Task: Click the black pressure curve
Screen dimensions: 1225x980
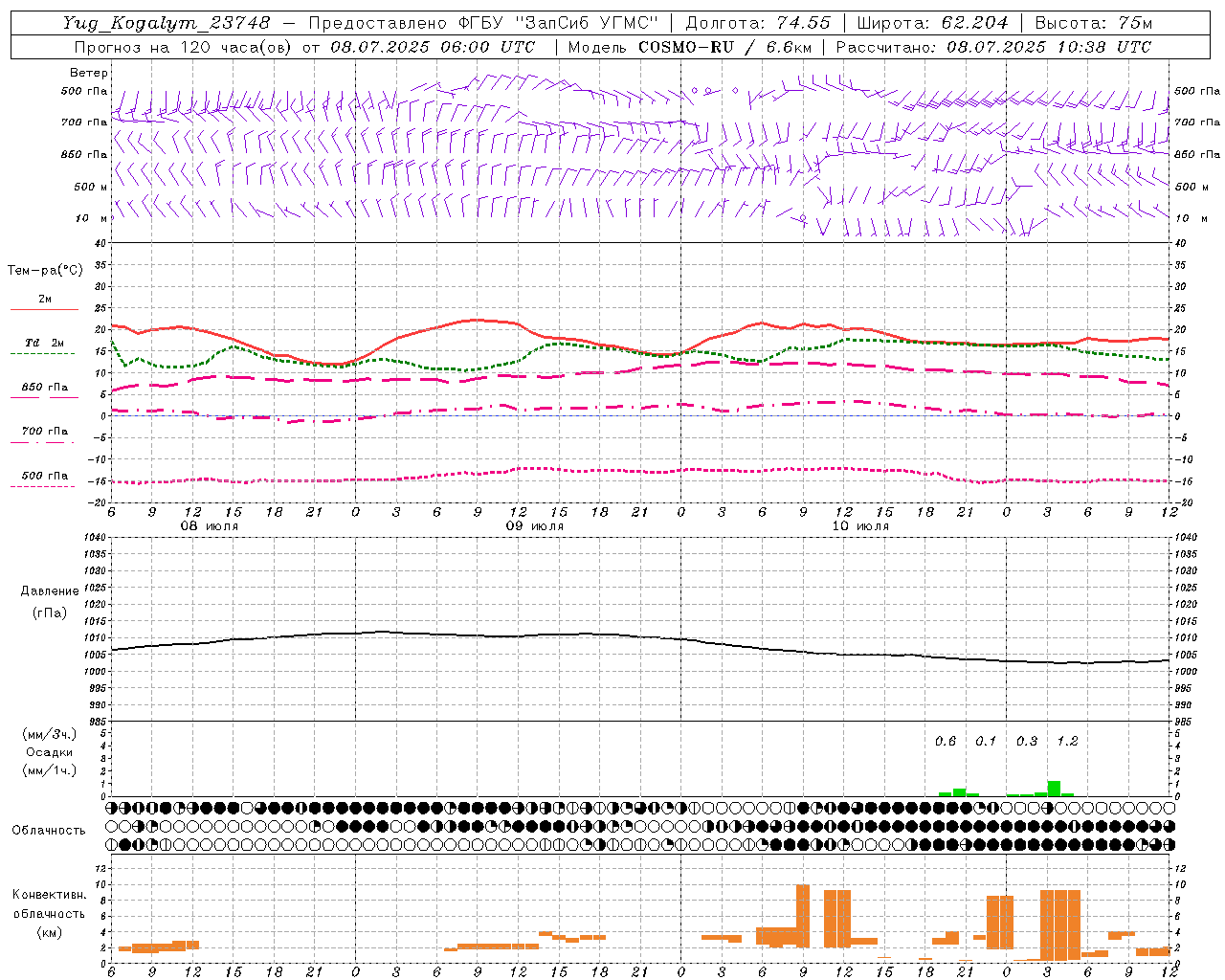Action: pos(640,638)
